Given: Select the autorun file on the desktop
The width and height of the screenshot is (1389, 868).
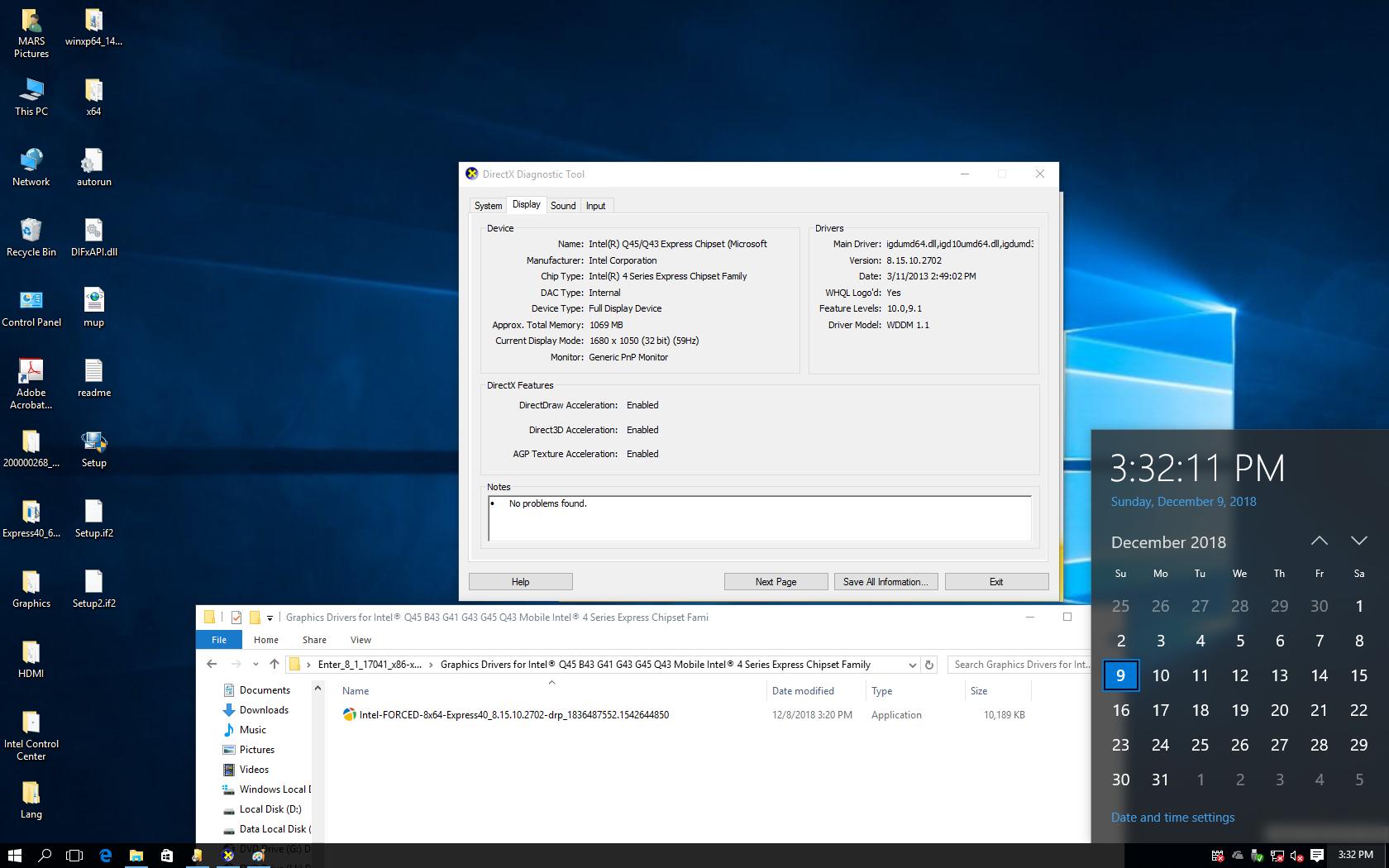Looking at the screenshot, I should pos(93,168).
